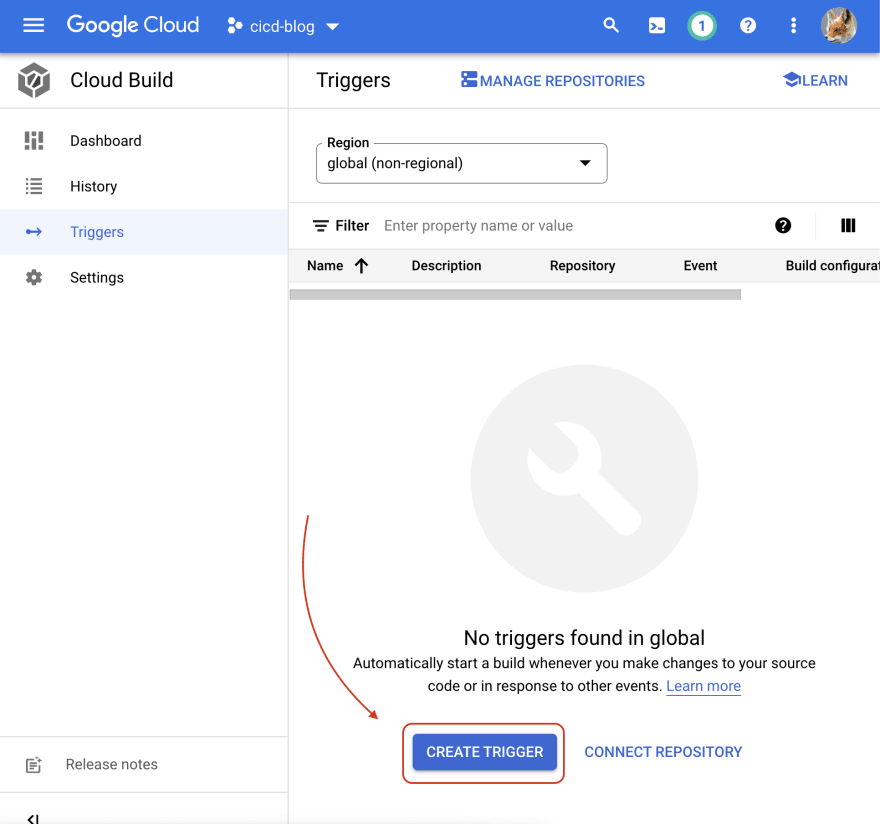Sort by Name column header

click(325, 265)
